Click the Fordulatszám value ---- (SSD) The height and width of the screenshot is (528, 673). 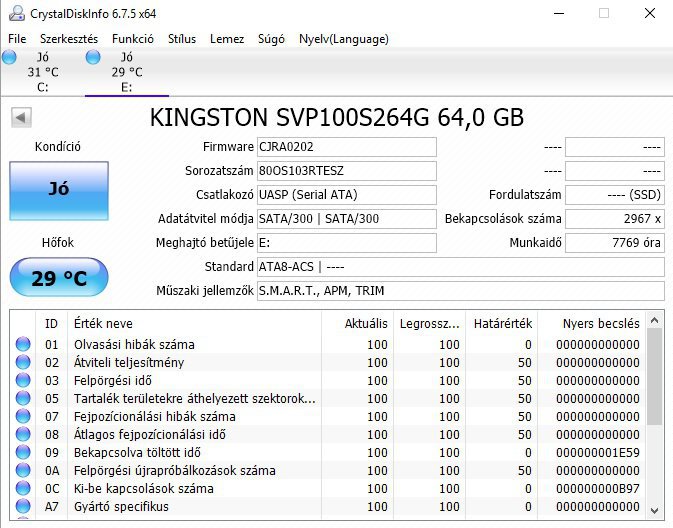(615, 195)
